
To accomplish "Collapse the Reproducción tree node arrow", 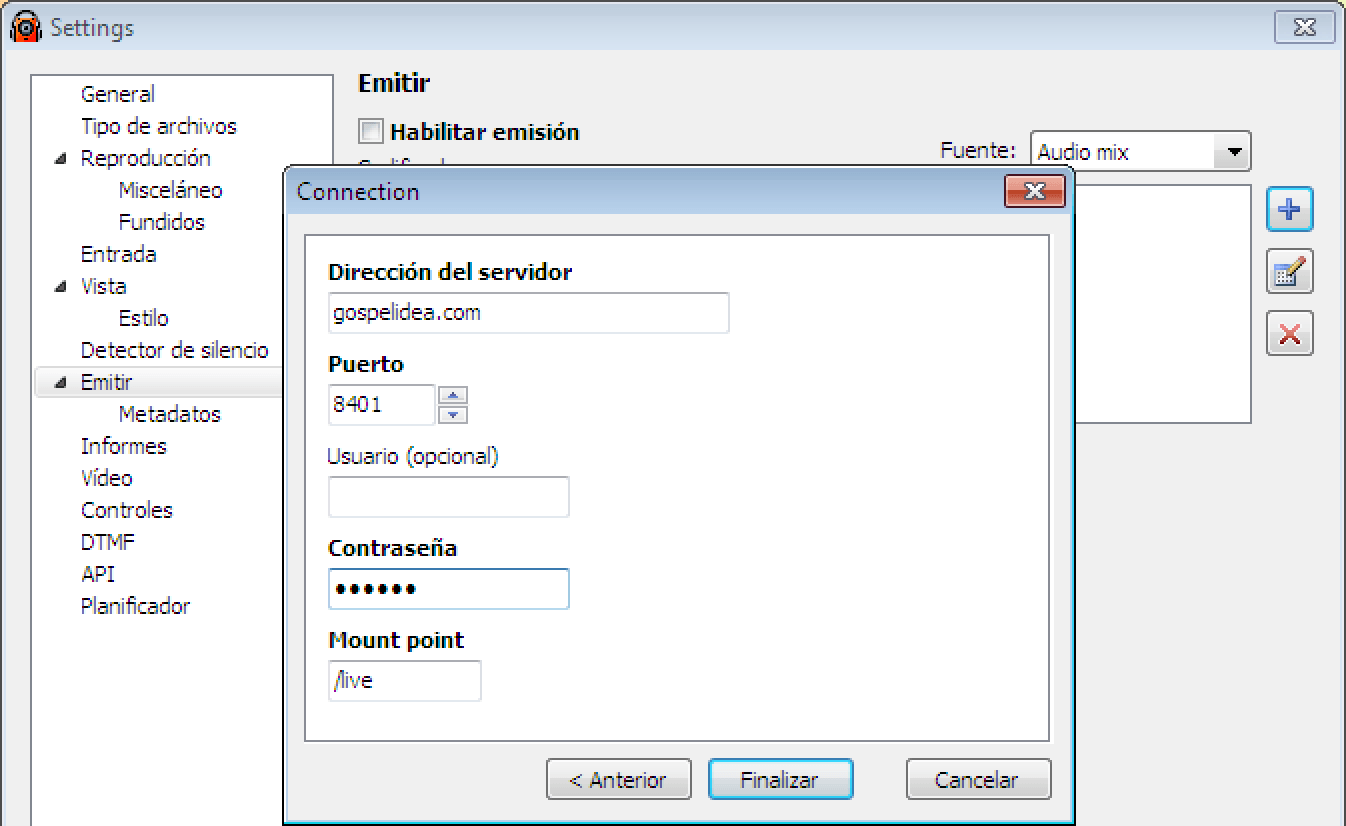I will pyautogui.click(x=62, y=159).
